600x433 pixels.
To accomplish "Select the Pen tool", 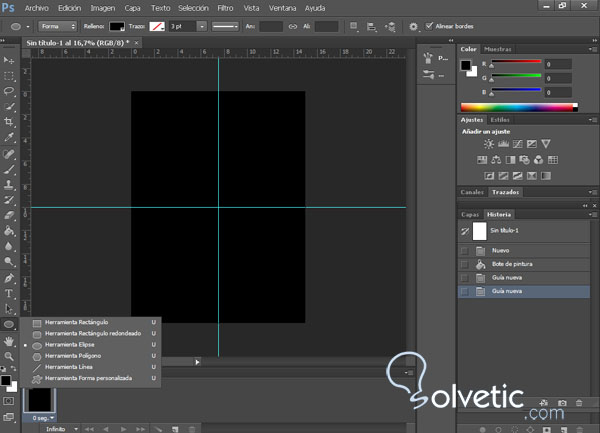I will pos(9,277).
